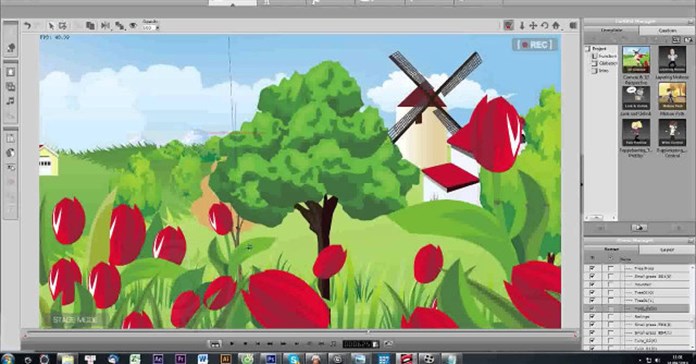Open the Puppeteering Control thumbnail
The height and width of the screenshot is (364, 696).
(672, 133)
